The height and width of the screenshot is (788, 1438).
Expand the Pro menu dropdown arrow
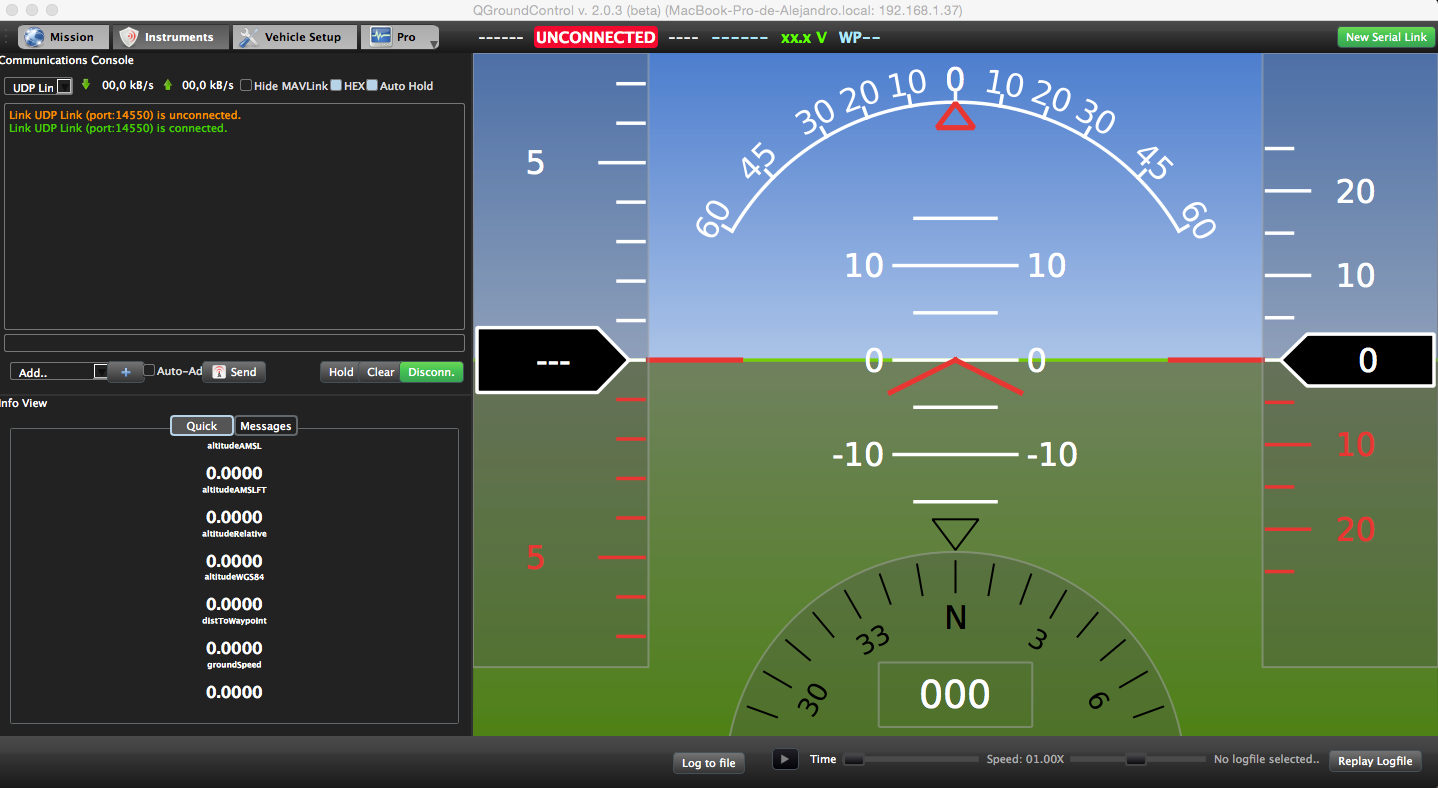(433, 43)
